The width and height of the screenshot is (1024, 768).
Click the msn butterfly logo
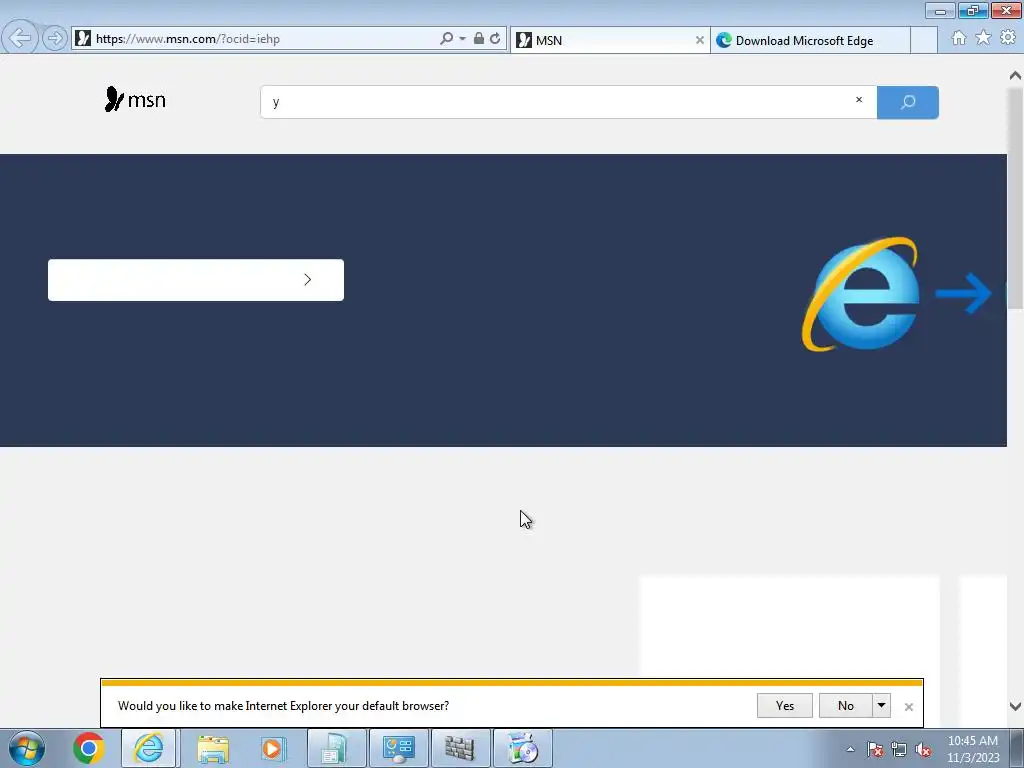click(x=135, y=99)
